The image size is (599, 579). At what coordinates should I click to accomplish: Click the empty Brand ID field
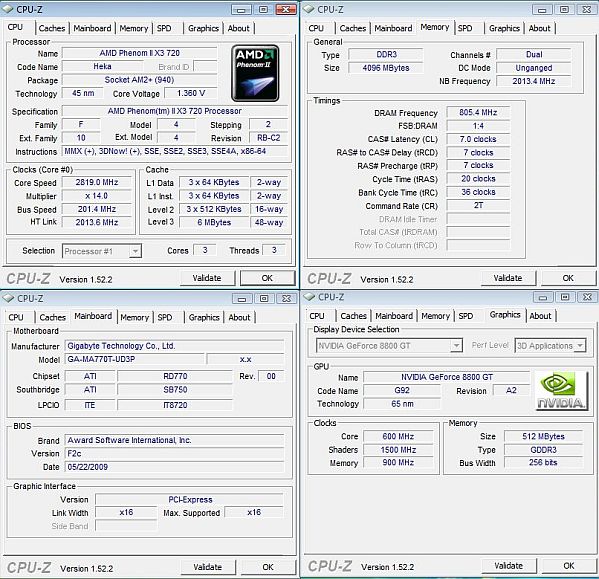click(205, 67)
